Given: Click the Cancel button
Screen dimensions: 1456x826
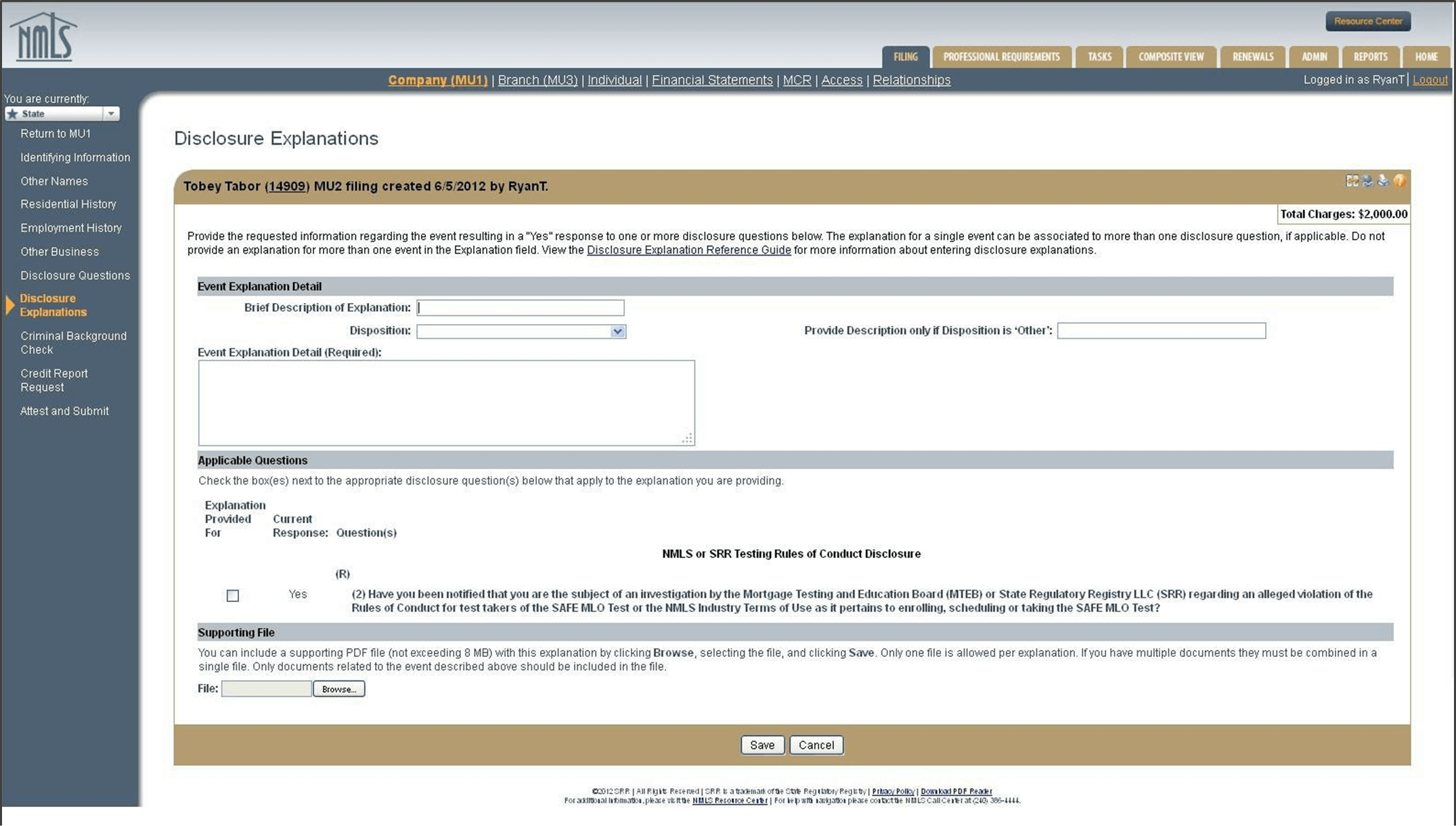Looking at the screenshot, I should point(816,744).
